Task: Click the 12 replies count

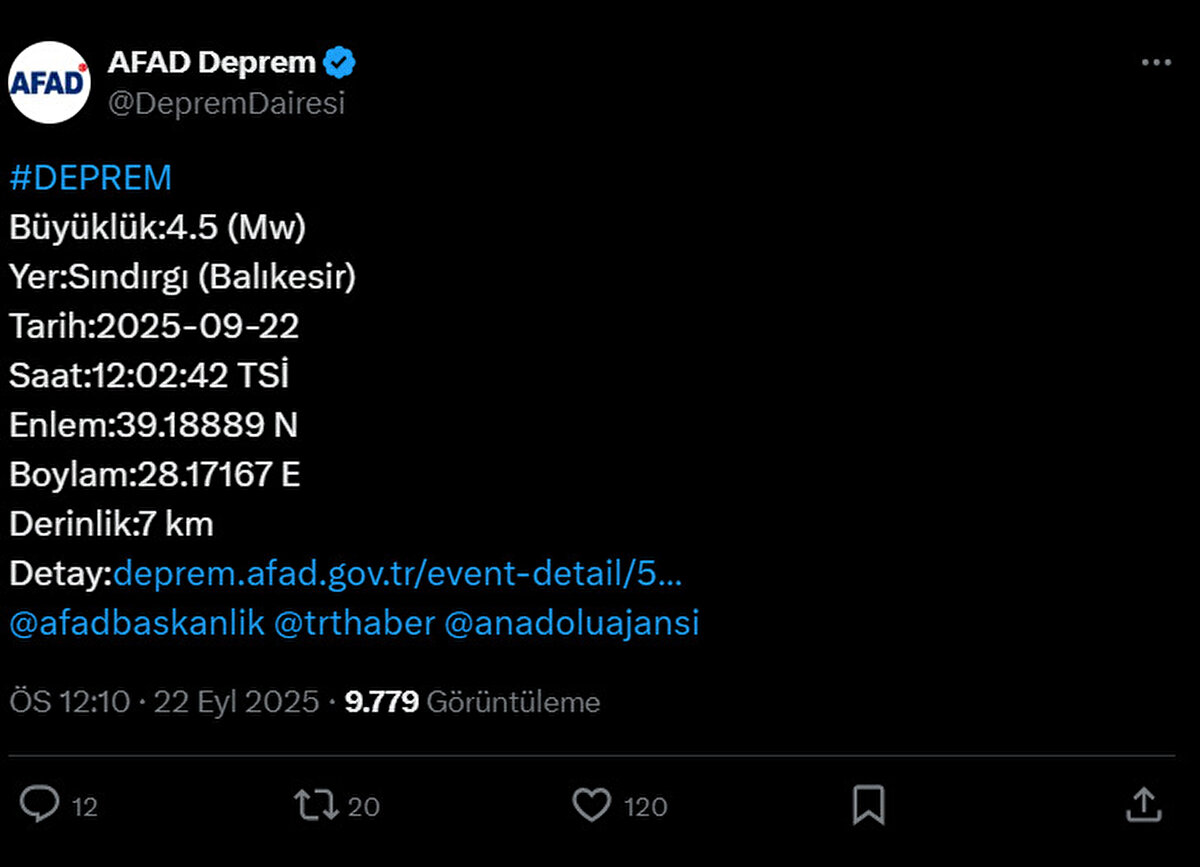Action: (85, 805)
